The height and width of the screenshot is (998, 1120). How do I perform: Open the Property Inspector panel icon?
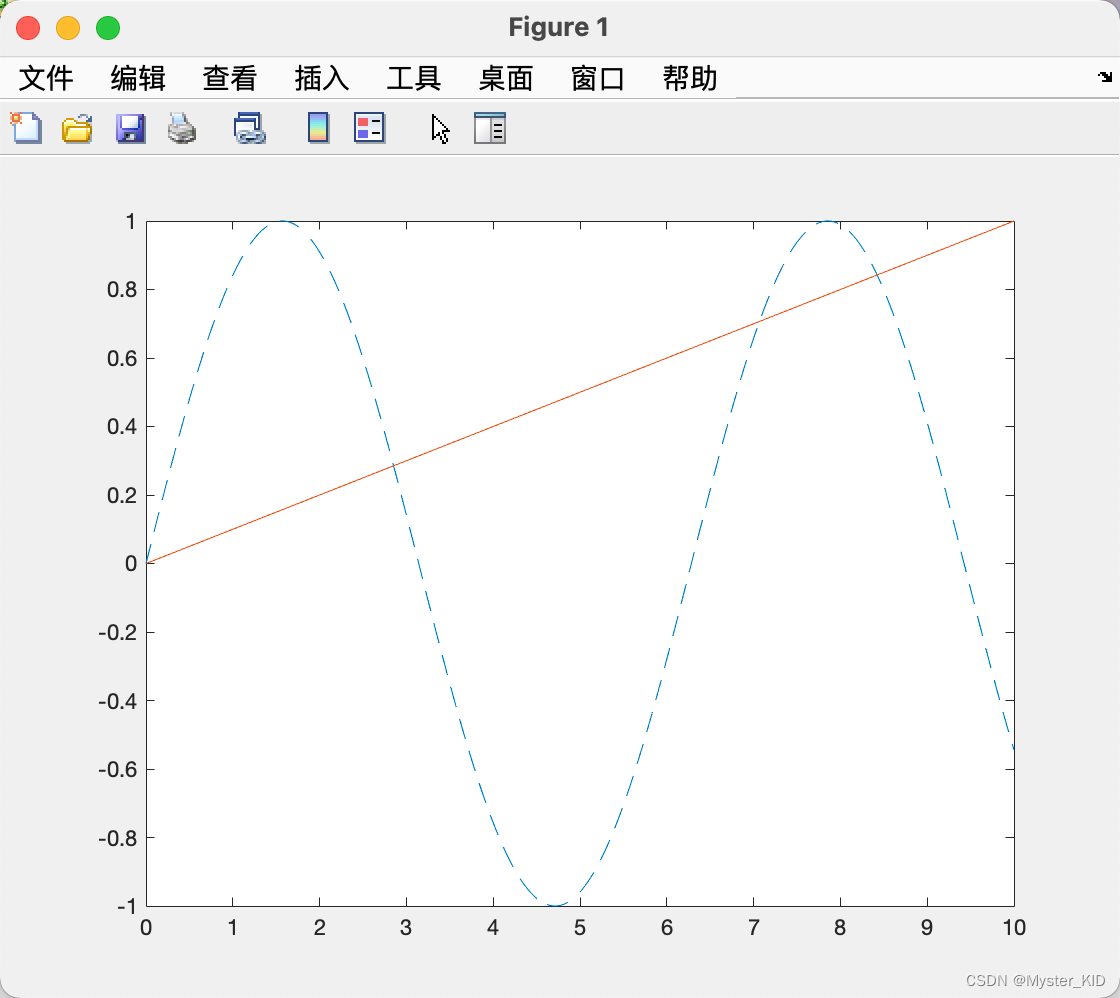click(x=490, y=128)
